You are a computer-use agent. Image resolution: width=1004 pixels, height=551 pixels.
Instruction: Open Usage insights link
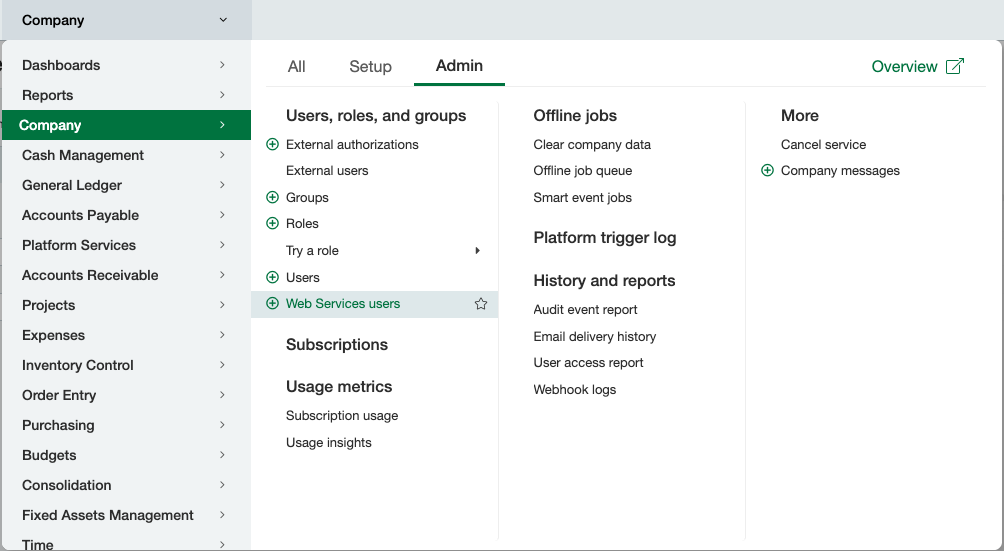click(x=328, y=443)
